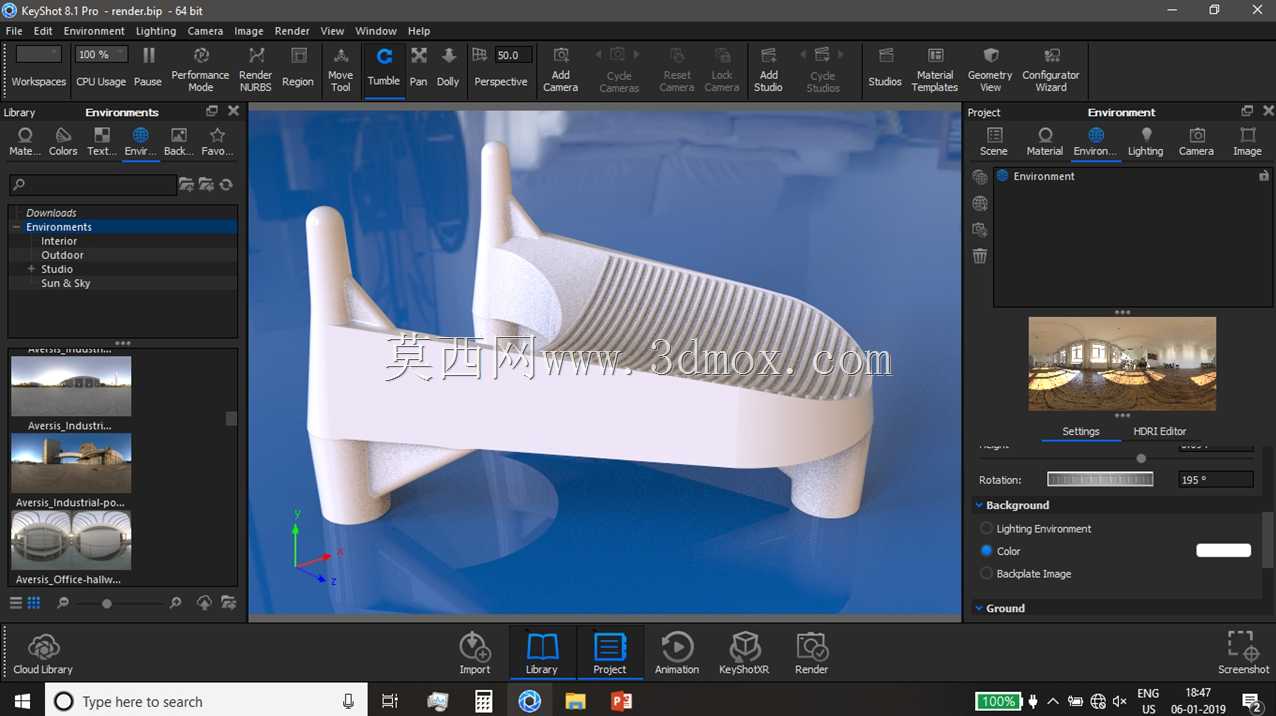This screenshot has height=716, width=1276.
Task: Enable Render NURBS option
Action: tap(255, 68)
